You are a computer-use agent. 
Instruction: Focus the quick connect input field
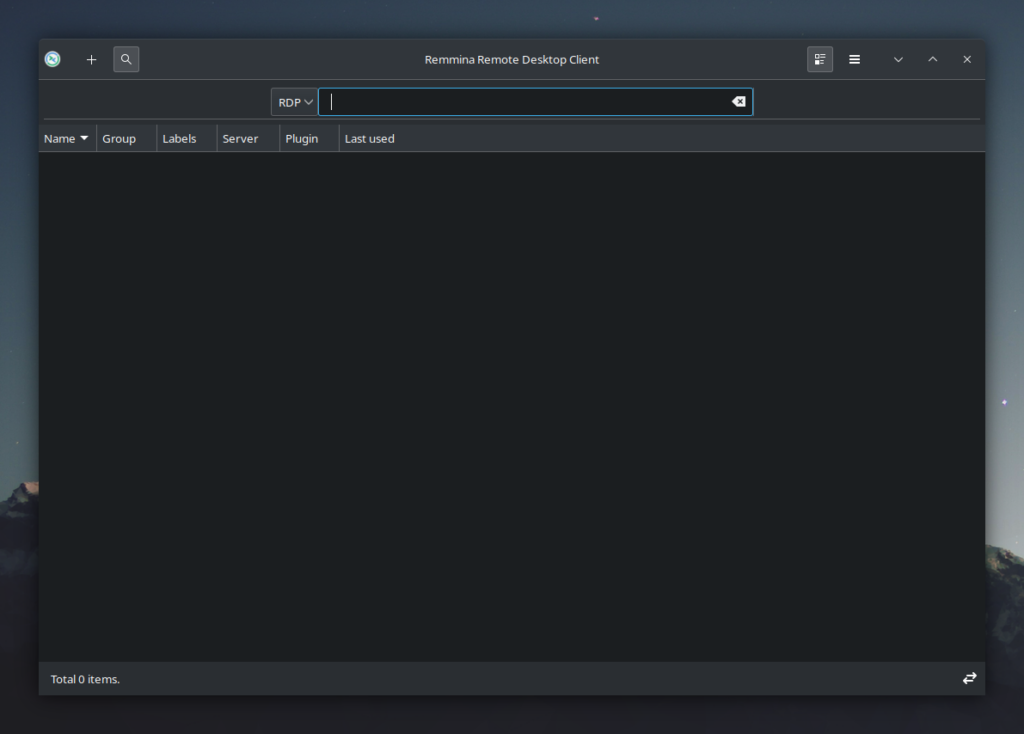[x=520, y=101]
